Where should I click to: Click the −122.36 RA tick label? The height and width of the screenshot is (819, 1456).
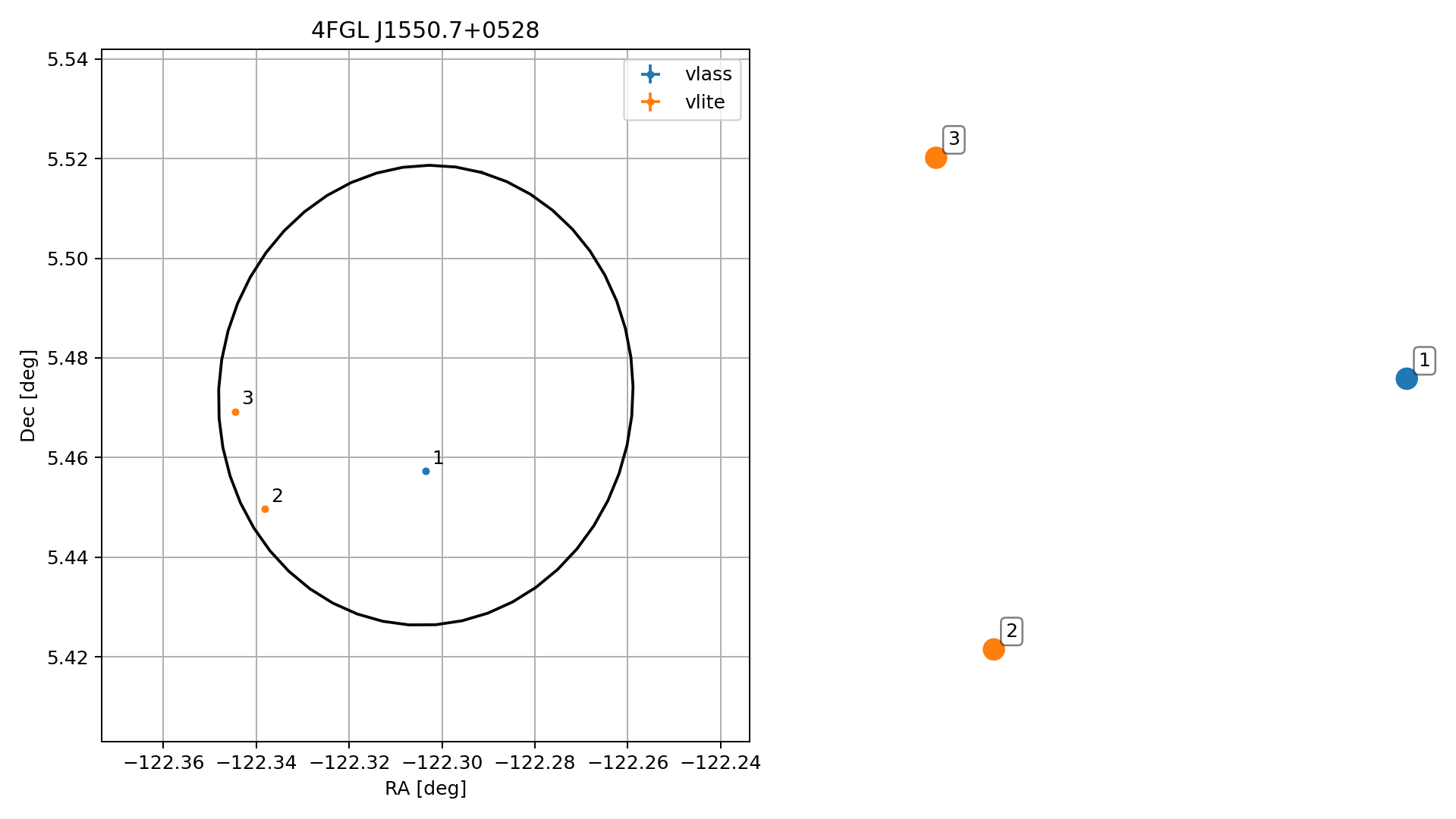coord(164,763)
